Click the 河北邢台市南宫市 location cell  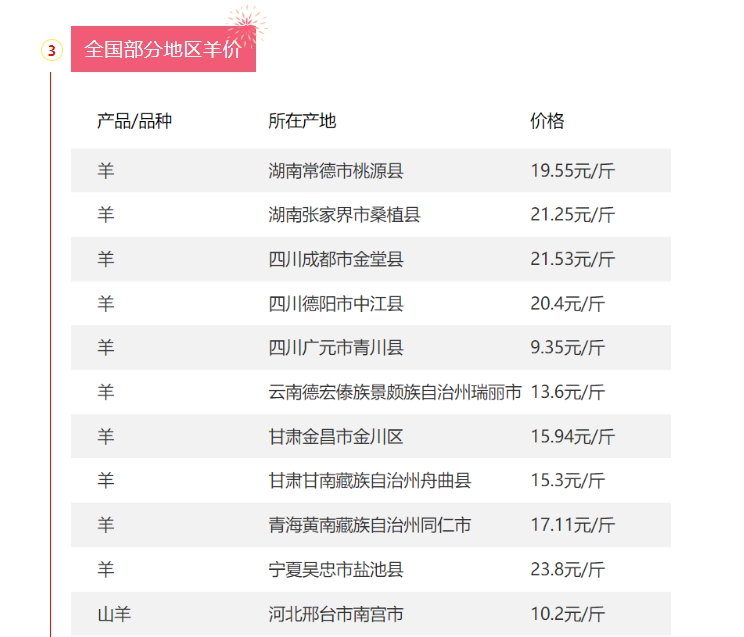point(336,614)
